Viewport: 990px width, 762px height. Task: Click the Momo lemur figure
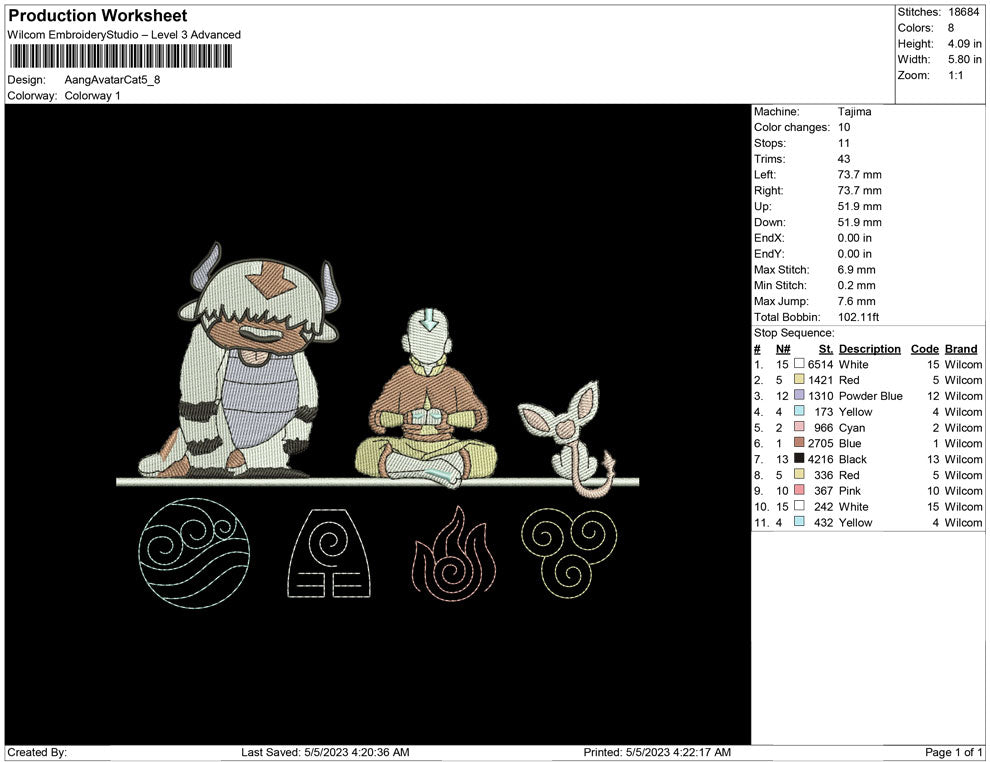(x=567, y=439)
